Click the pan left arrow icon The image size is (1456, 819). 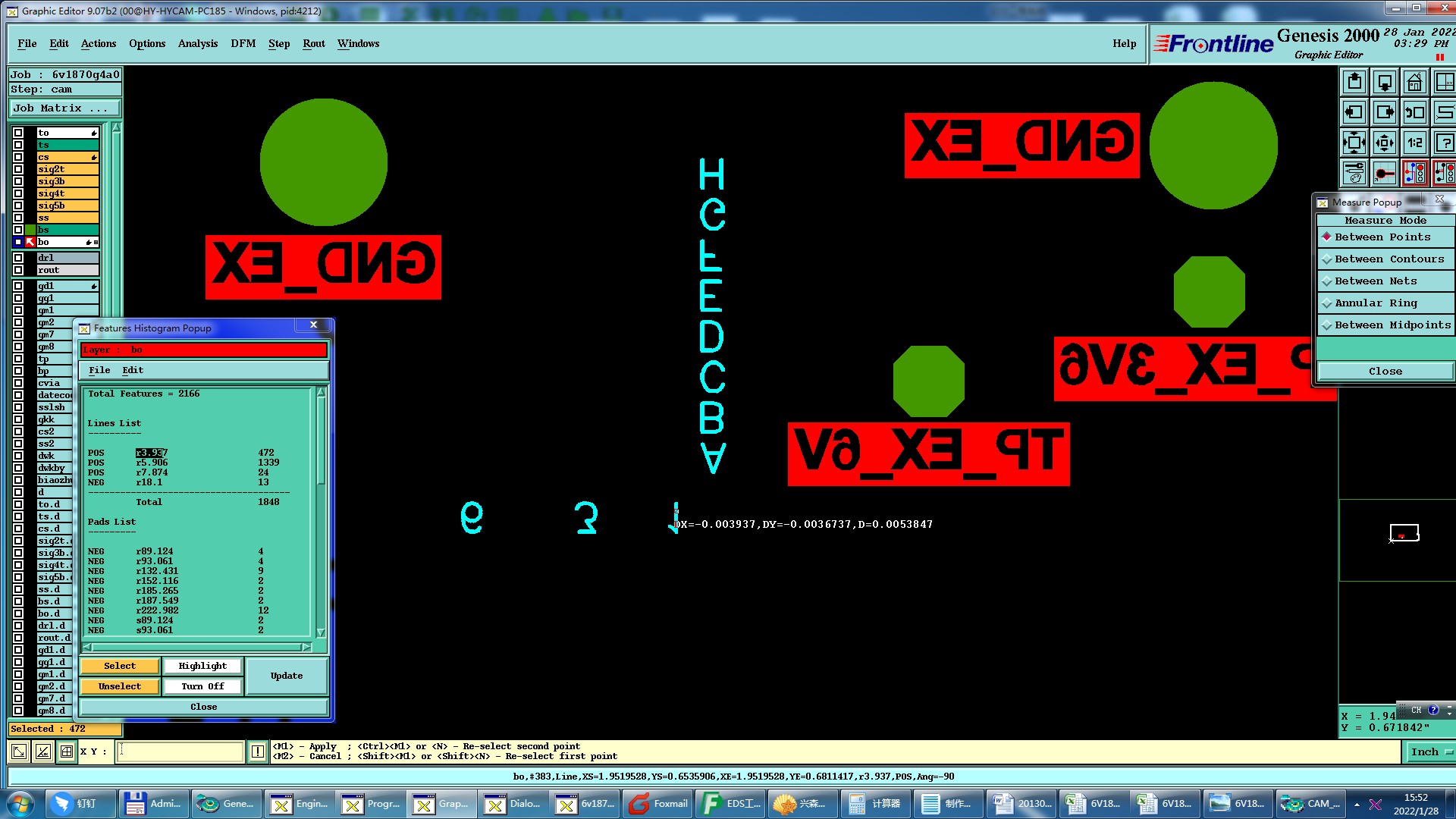coord(1354,112)
